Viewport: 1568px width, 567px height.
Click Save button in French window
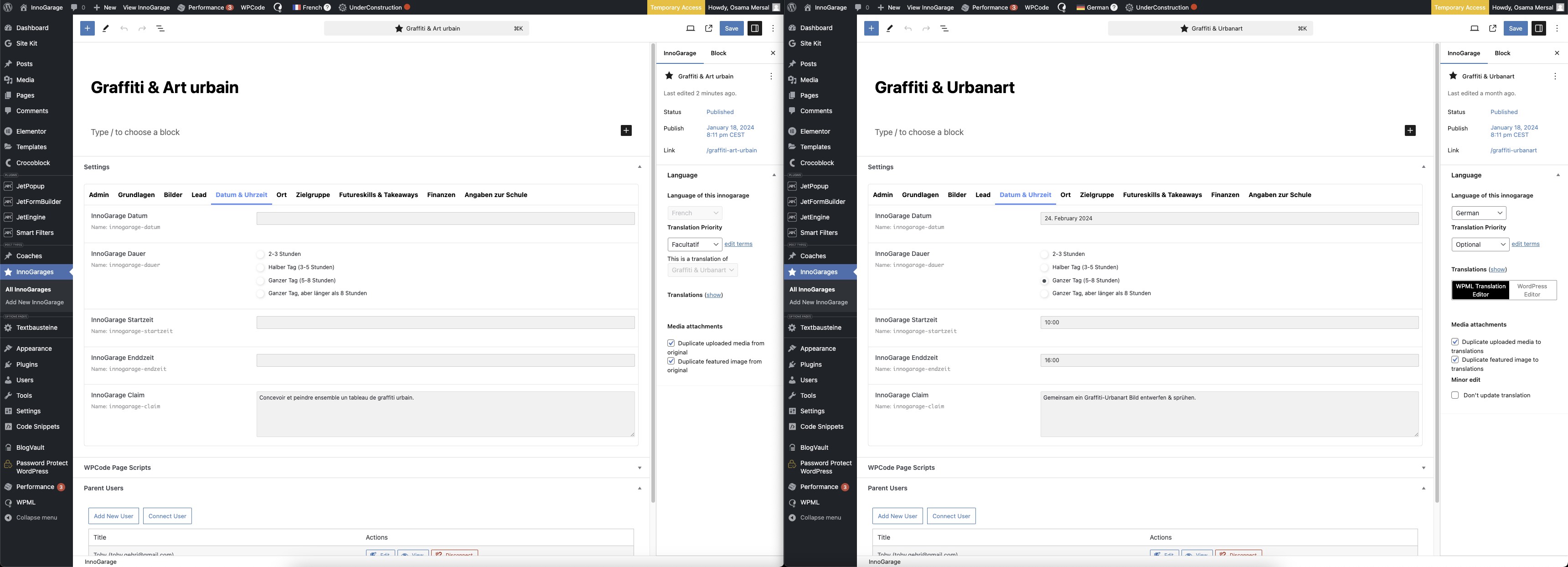(731, 28)
